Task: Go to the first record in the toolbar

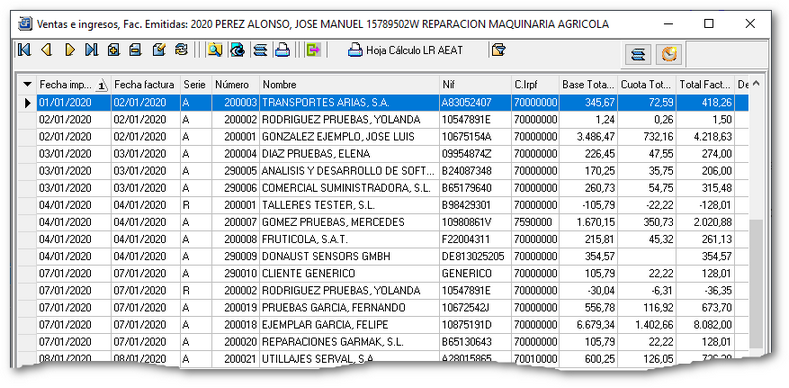Action: (24, 50)
